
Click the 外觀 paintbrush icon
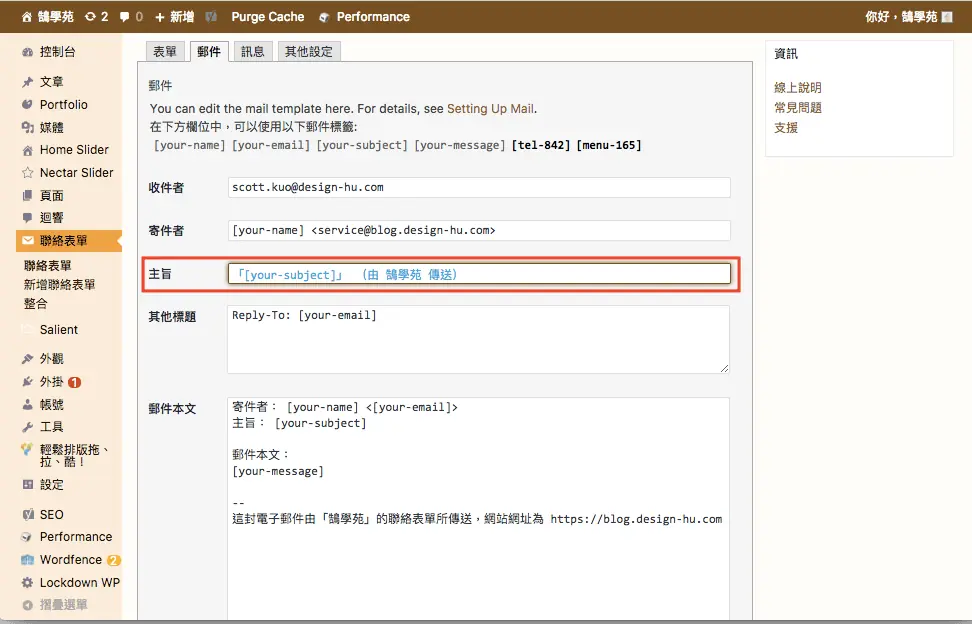[27, 359]
